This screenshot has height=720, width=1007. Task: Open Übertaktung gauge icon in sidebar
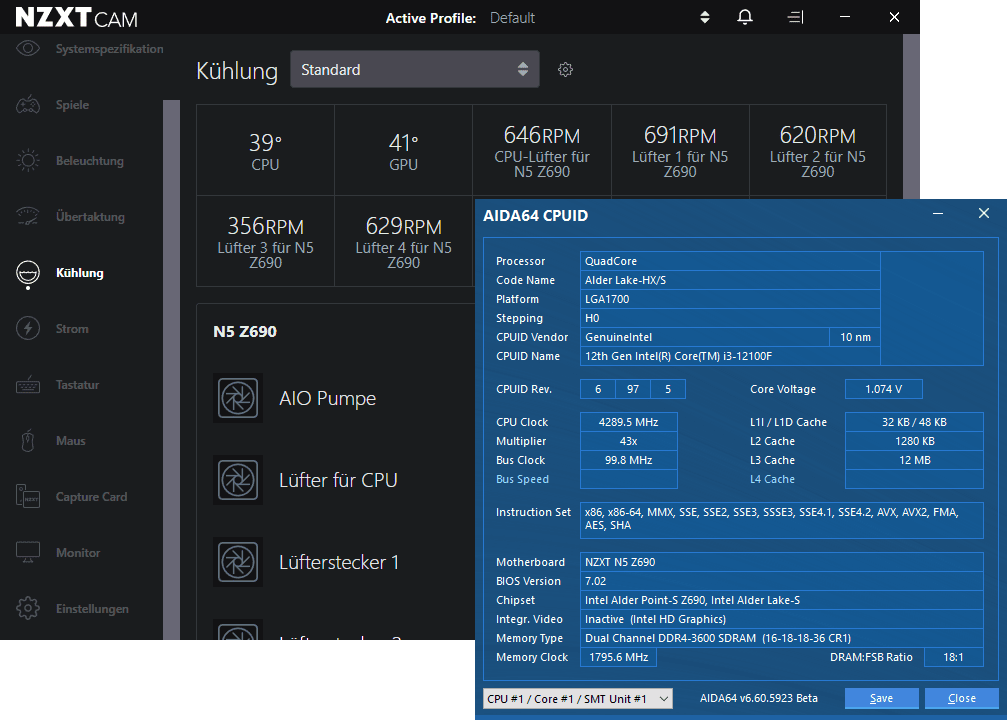[28, 216]
